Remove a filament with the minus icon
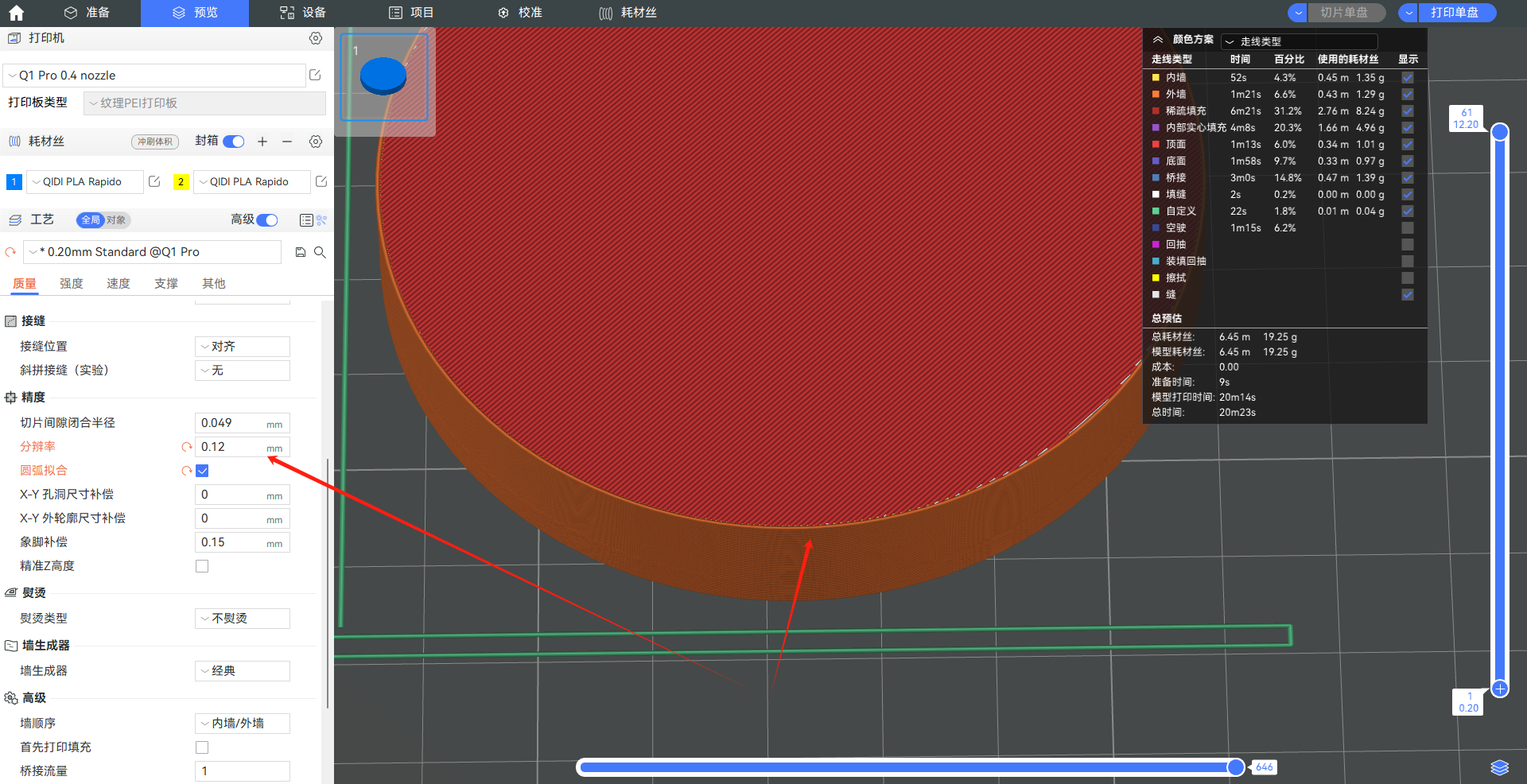Screen dimensions: 1527x784 287,142
